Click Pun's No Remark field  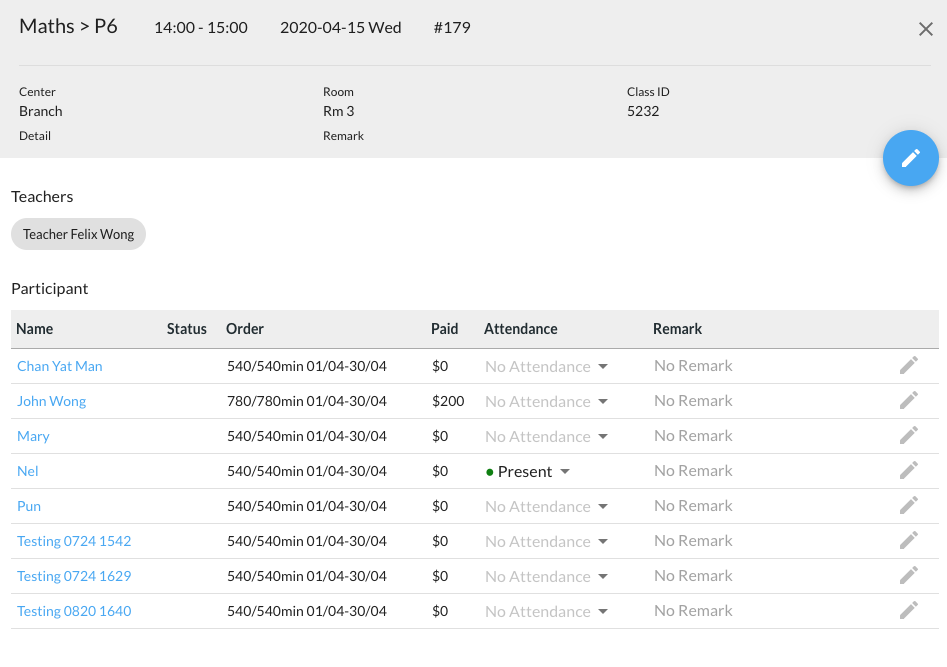[693, 506]
